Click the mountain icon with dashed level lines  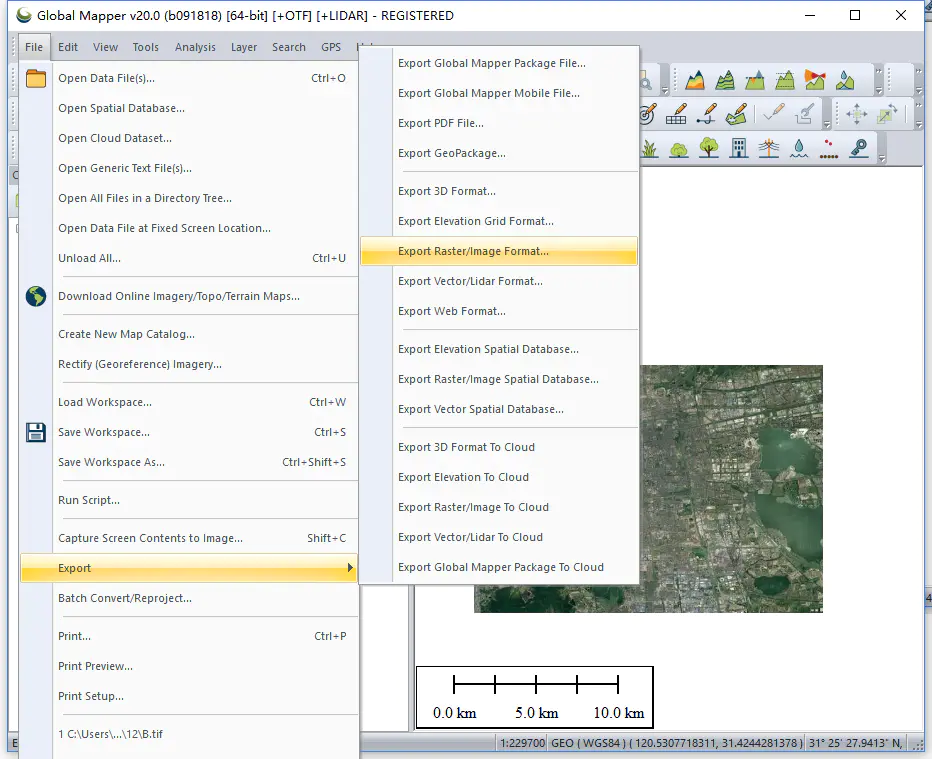[x=785, y=80]
